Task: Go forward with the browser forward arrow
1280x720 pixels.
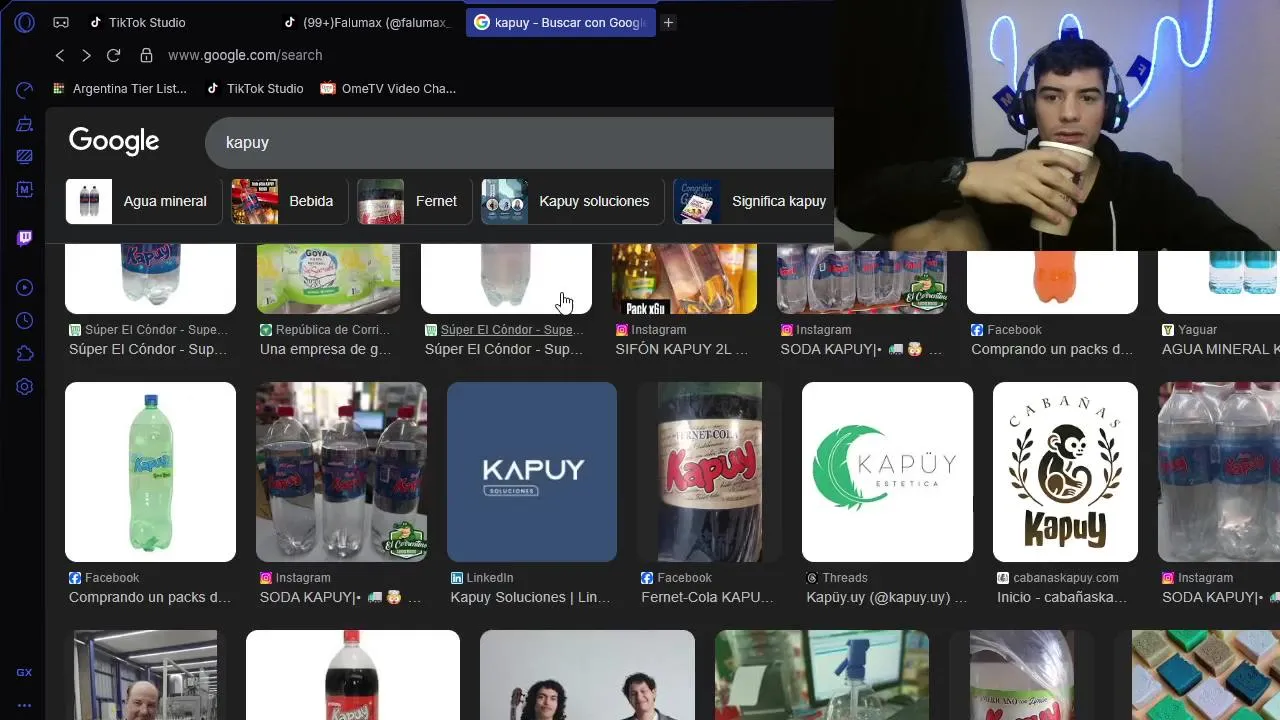Action: pyautogui.click(x=86, y=55)
